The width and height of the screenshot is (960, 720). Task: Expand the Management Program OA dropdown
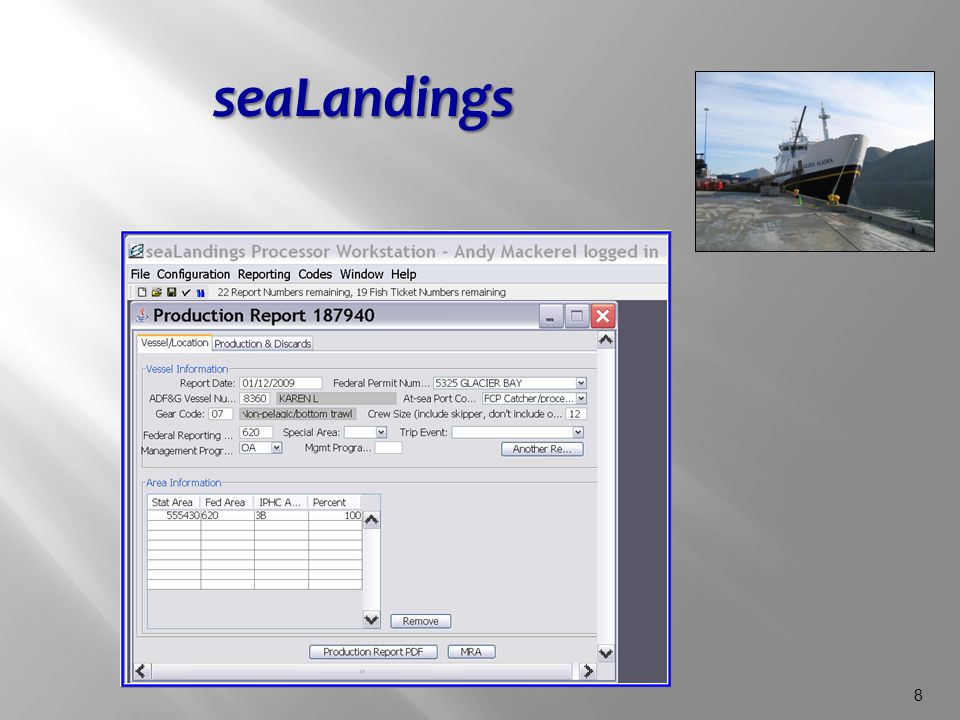click(x=276, y=448)
